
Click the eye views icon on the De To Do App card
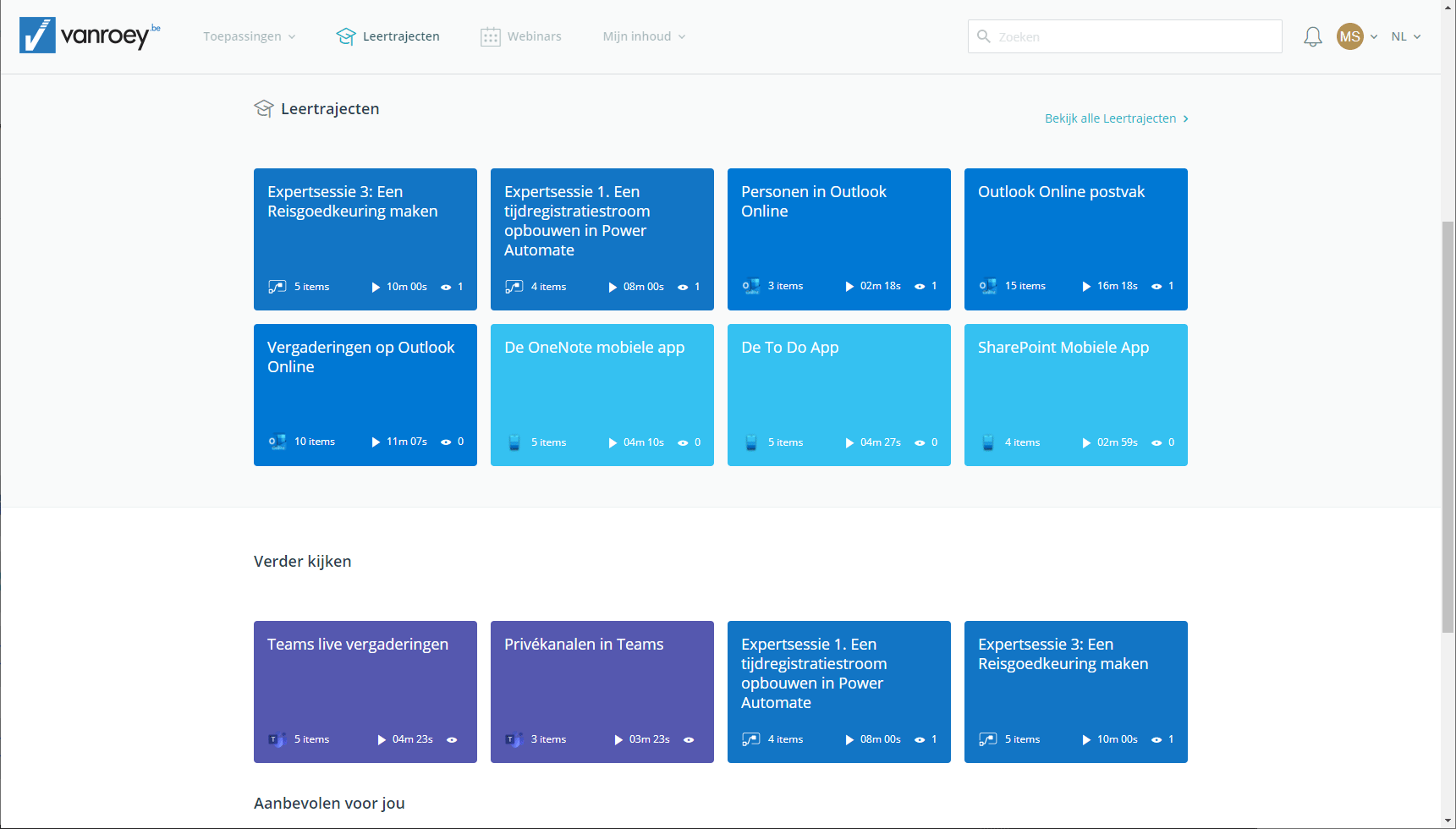pos(920,443)
